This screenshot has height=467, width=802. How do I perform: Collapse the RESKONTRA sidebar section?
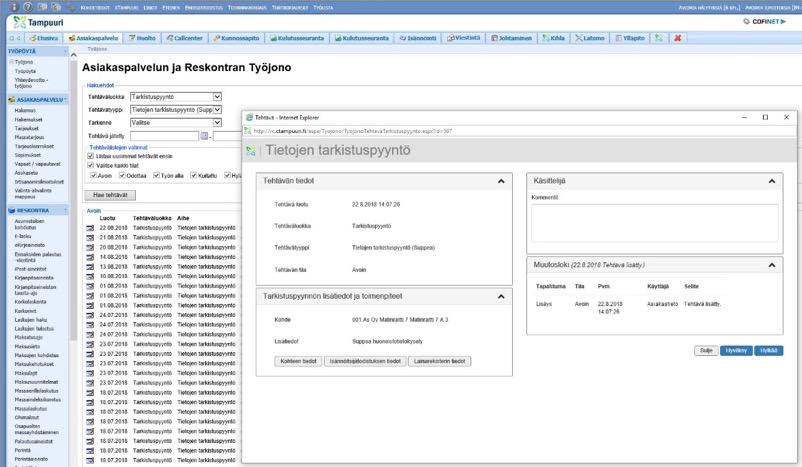[x=65, y=210]
